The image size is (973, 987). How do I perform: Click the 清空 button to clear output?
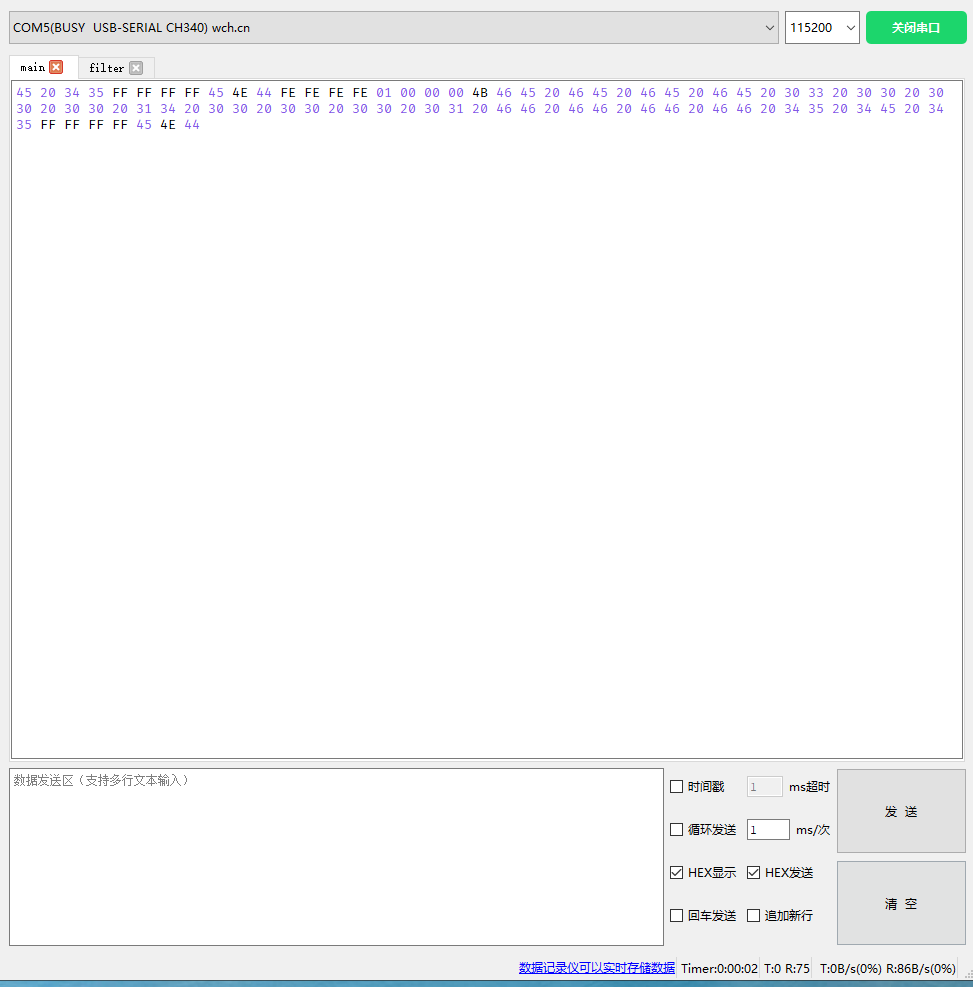900,903
